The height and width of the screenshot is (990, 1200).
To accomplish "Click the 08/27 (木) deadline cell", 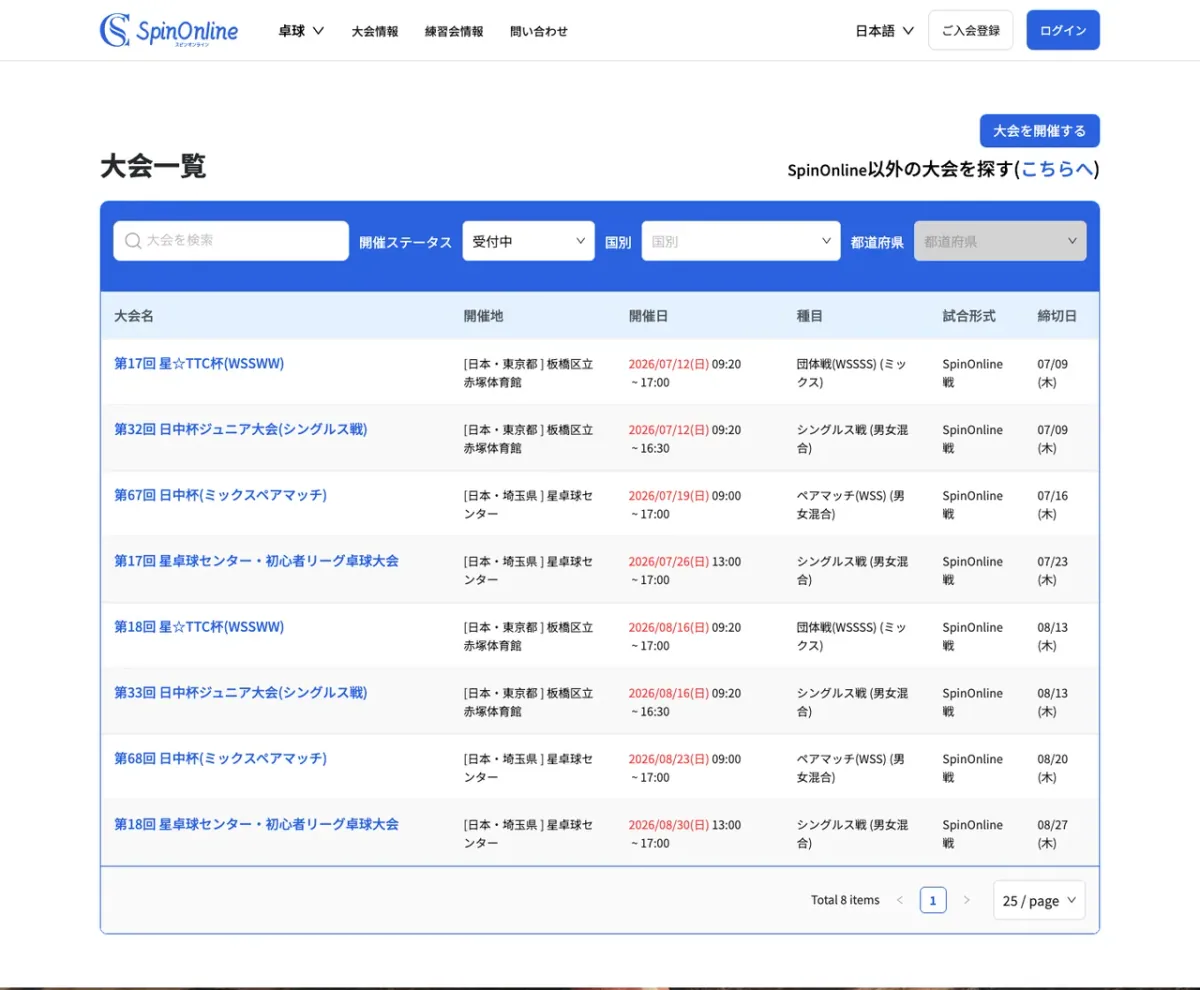I will pyautogui.click(x=1053, y=834).
